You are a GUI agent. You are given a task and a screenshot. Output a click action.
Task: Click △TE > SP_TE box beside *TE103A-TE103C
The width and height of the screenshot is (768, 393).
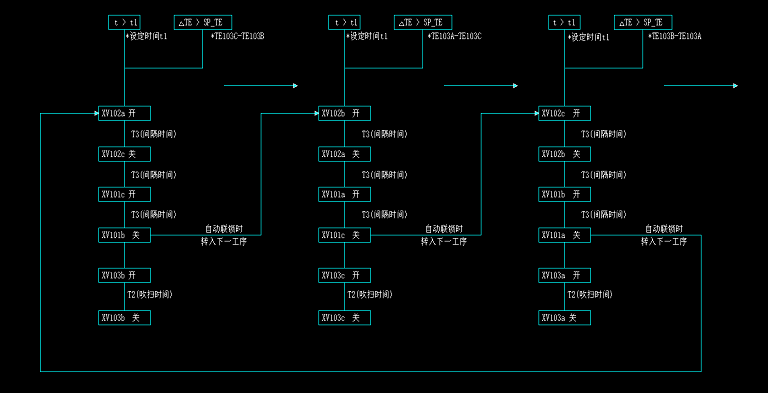[423, 23]
